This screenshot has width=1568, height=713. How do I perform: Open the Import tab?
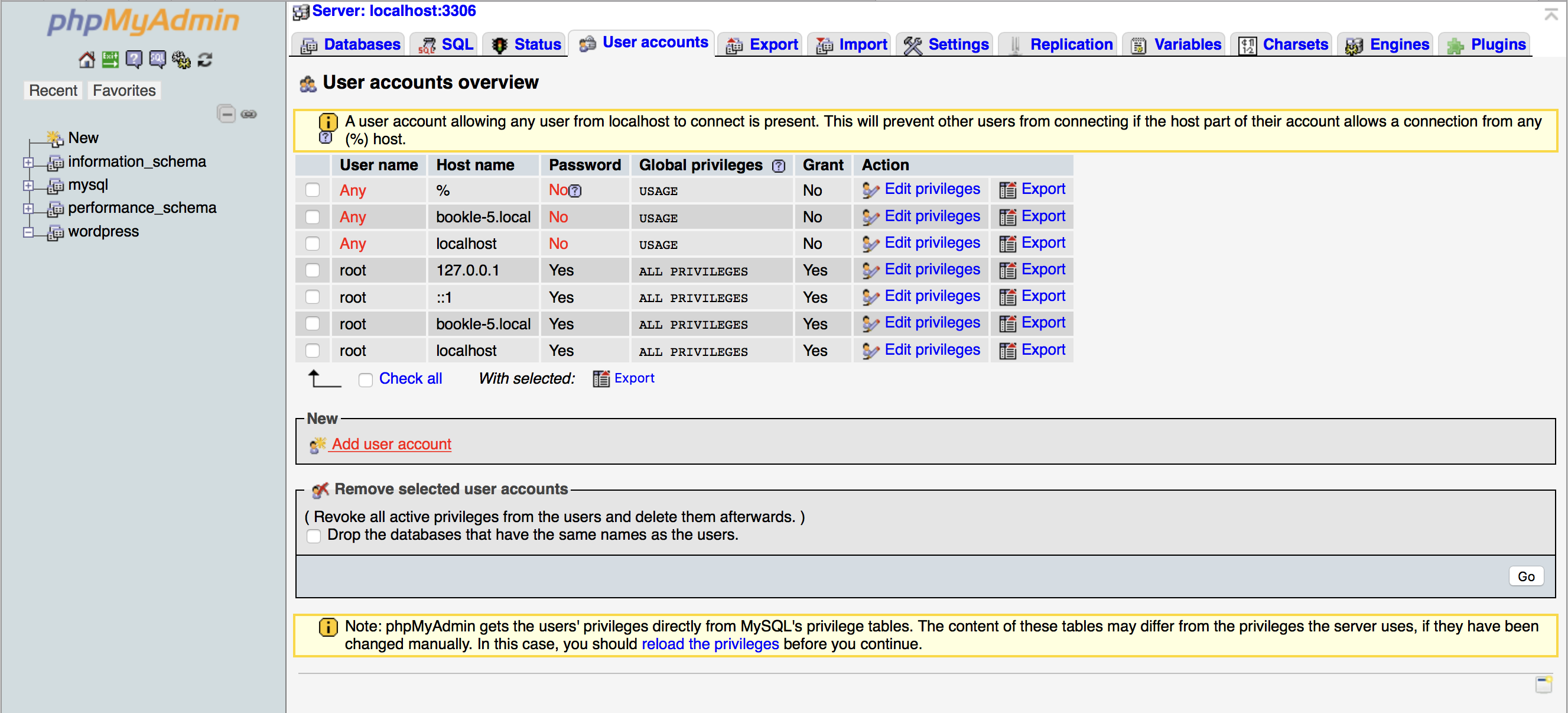click(850, 44)
